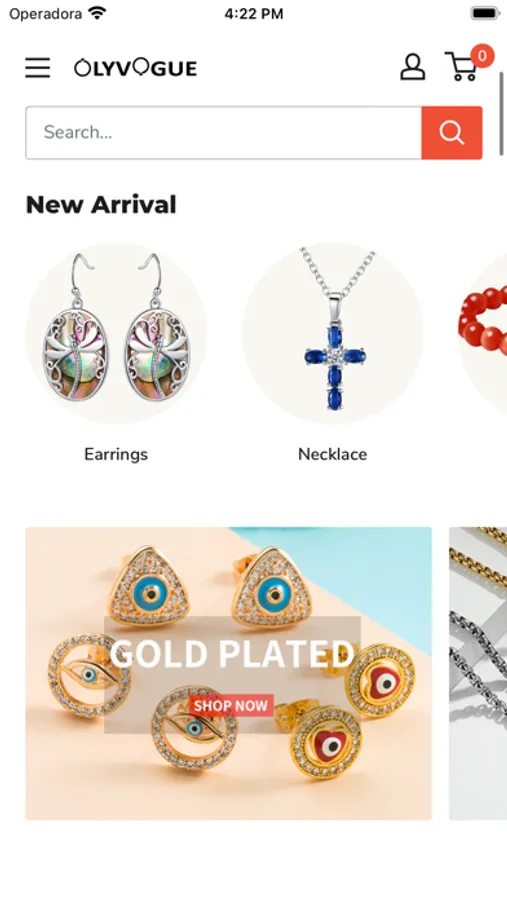The width and height of the screenshot is (507, 900).
Task: Open the shopping cart
Action: tap(460, 67)
